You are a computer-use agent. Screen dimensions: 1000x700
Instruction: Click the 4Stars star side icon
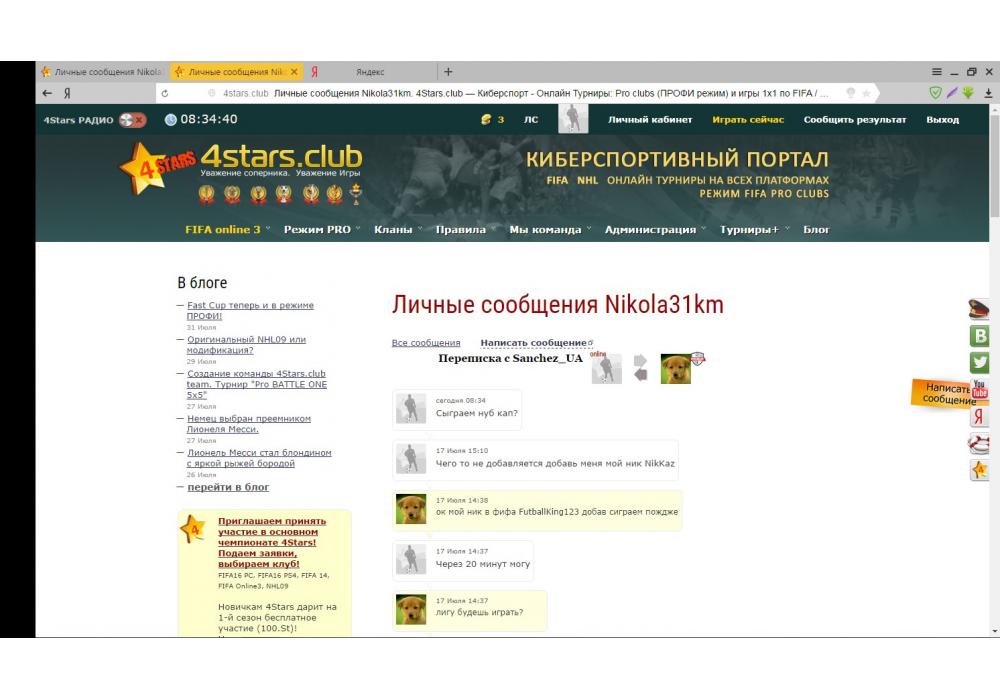(979, 470)
